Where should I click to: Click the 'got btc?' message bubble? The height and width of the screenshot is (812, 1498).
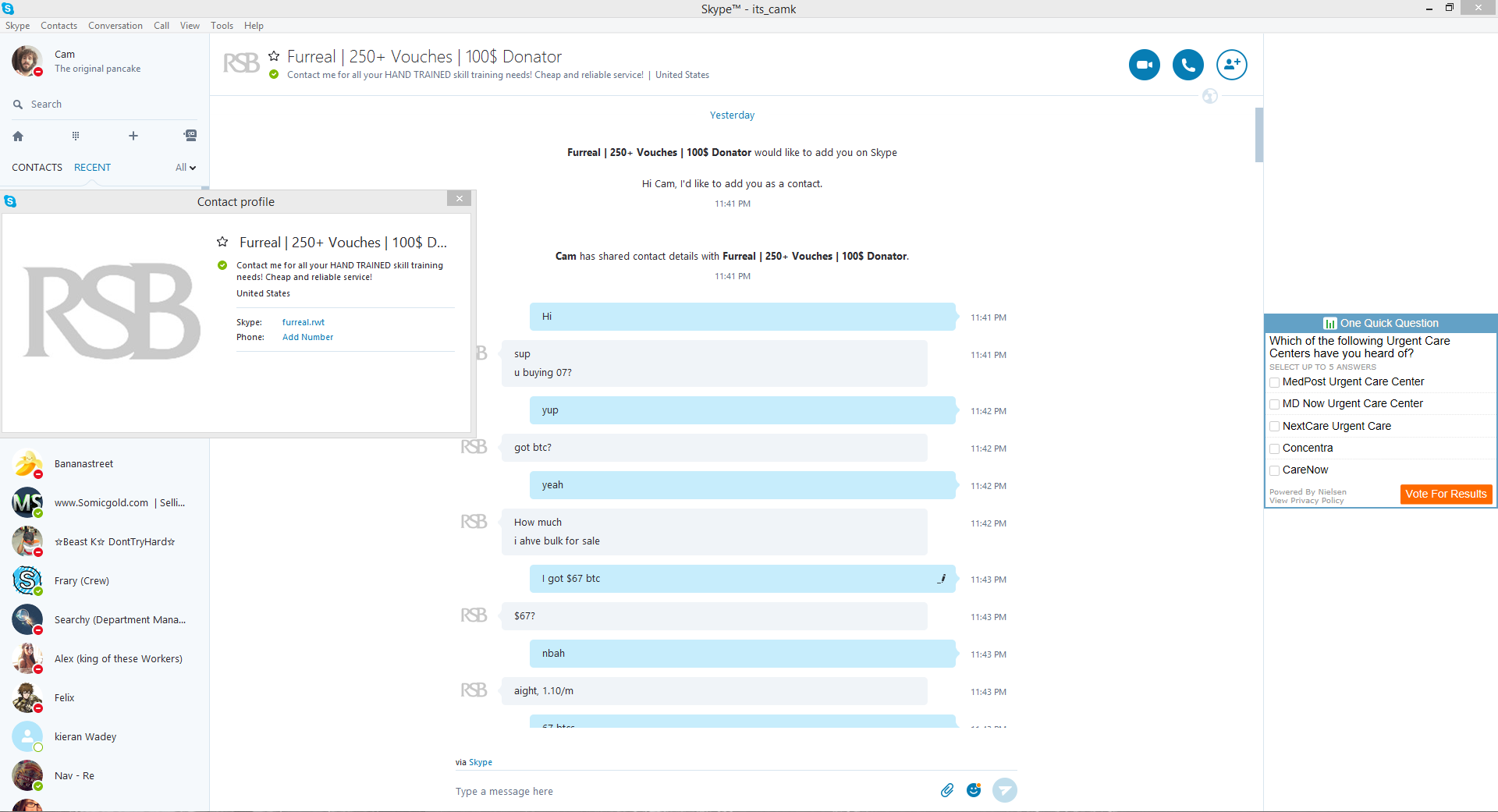pyautogui.click(x=714, y=448)
